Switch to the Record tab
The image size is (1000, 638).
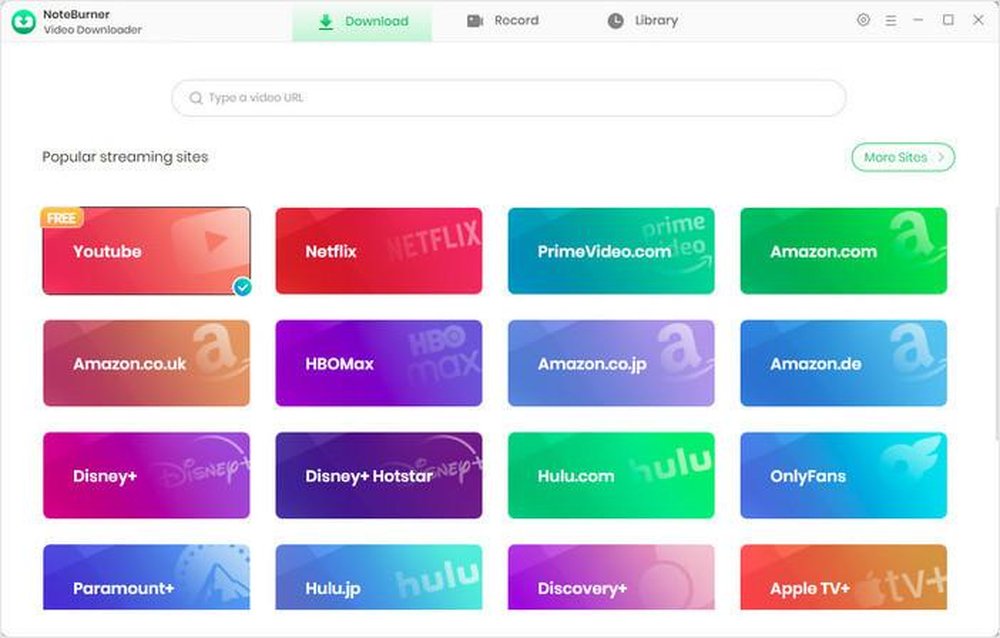point(503,21)
